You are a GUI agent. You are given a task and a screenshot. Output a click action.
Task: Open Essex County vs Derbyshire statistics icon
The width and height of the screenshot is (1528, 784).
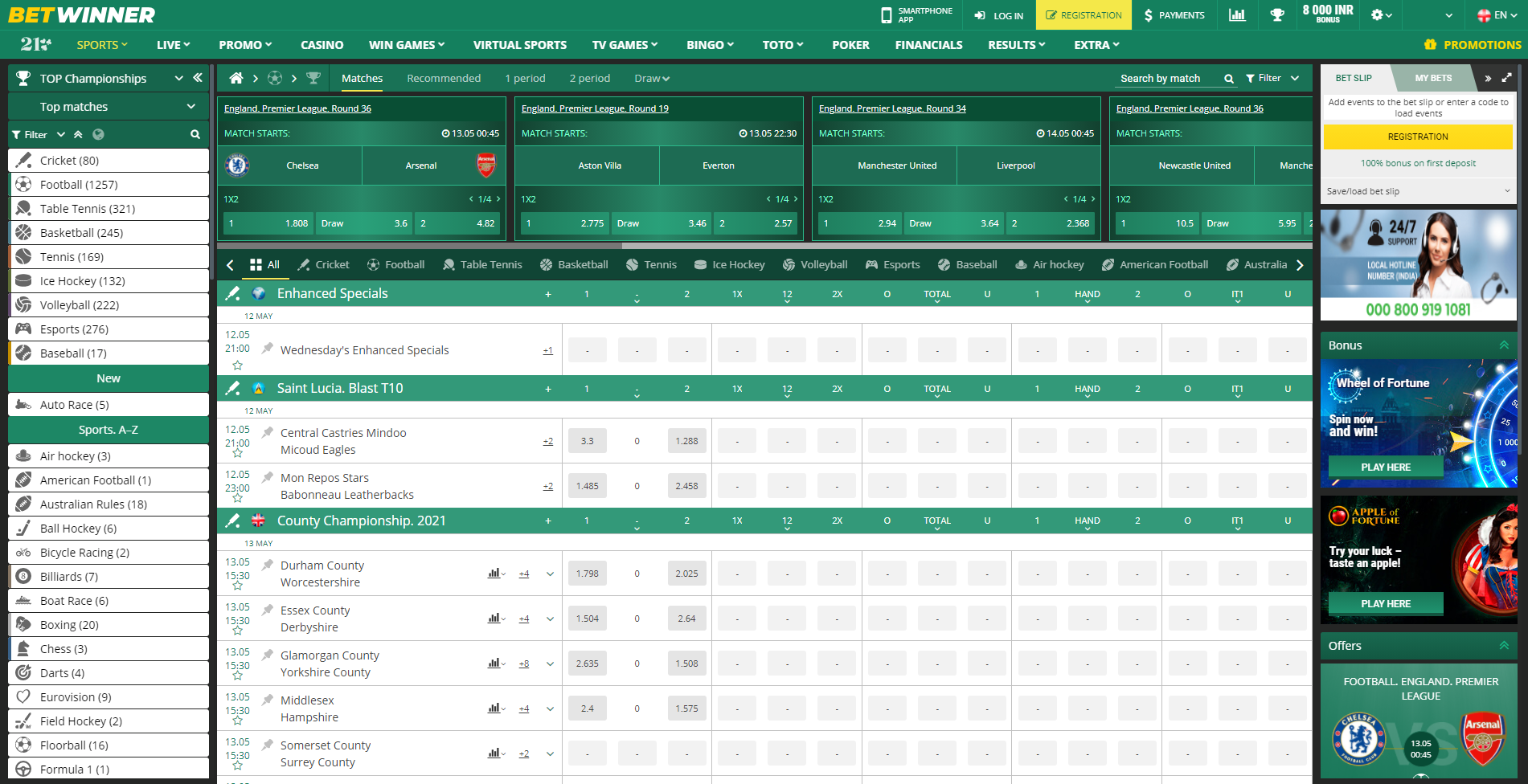494,619
